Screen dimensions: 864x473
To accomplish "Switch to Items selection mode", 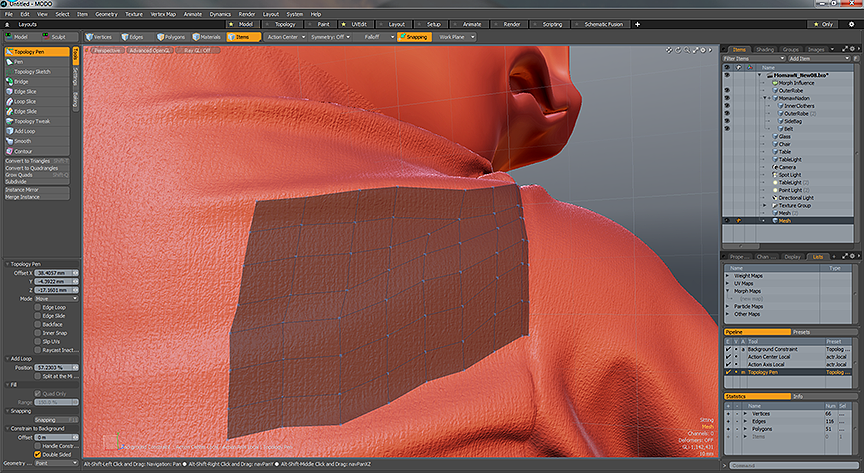I will (244, 37).
